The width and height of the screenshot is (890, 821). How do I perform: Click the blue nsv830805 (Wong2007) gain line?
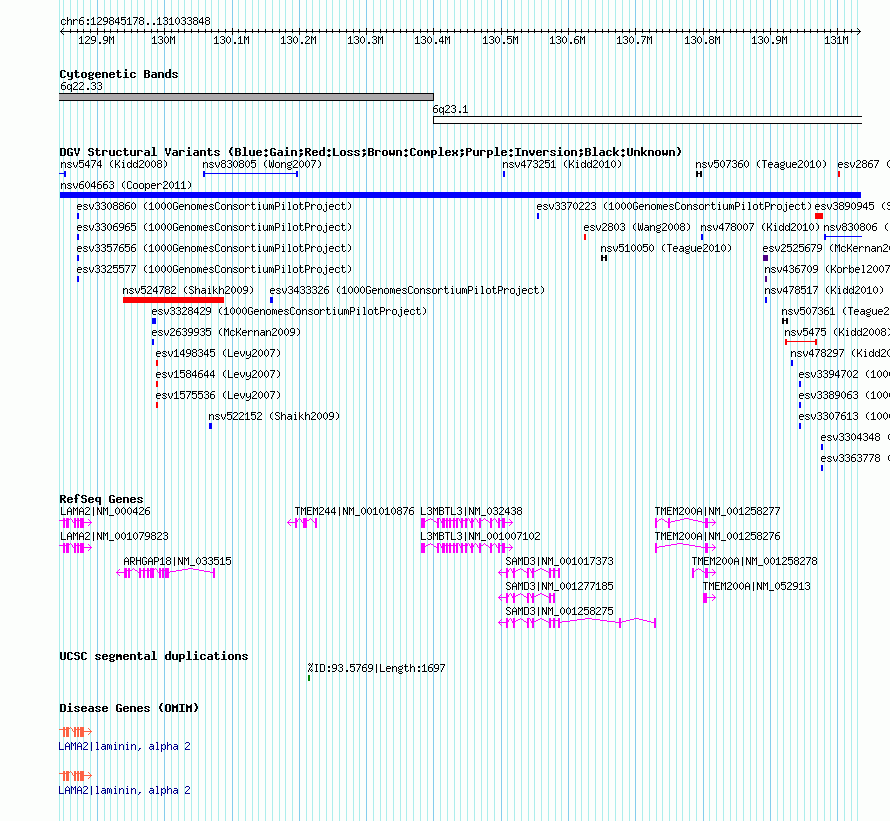click(x=250, y=174)
